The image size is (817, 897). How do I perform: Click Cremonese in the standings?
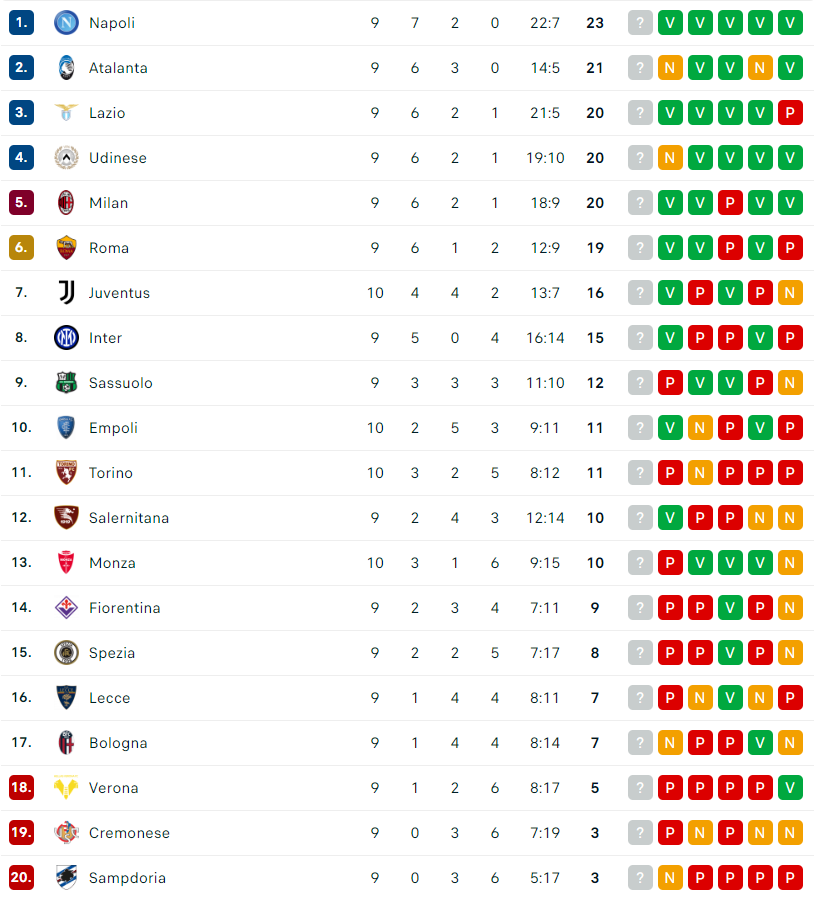click(129, 833)
